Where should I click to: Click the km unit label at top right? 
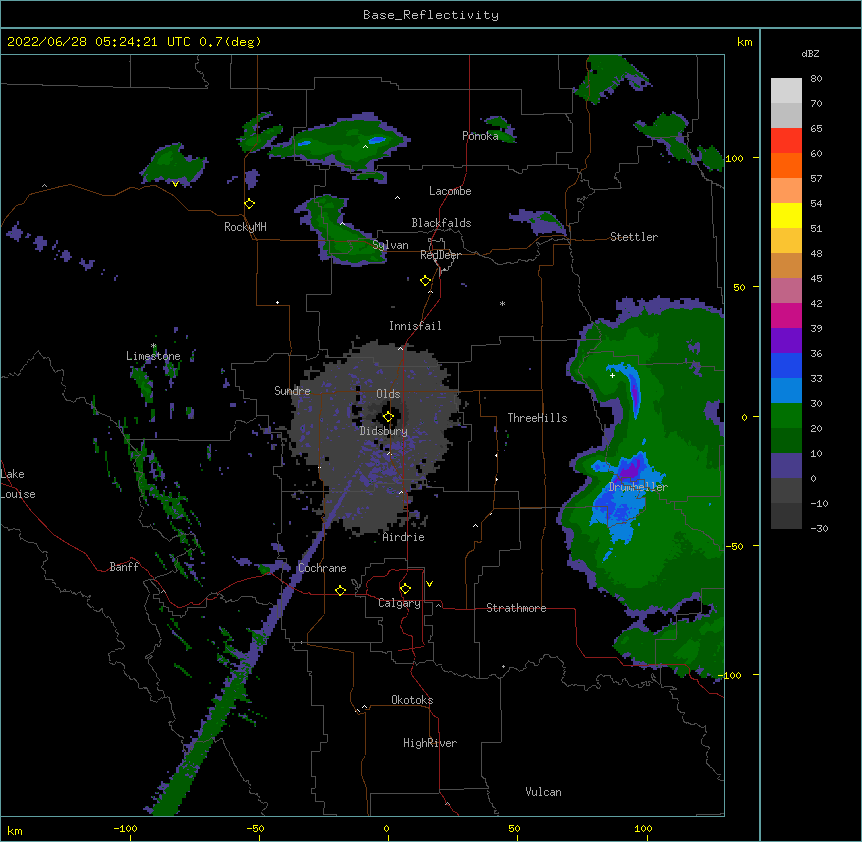tap(745, 42)
